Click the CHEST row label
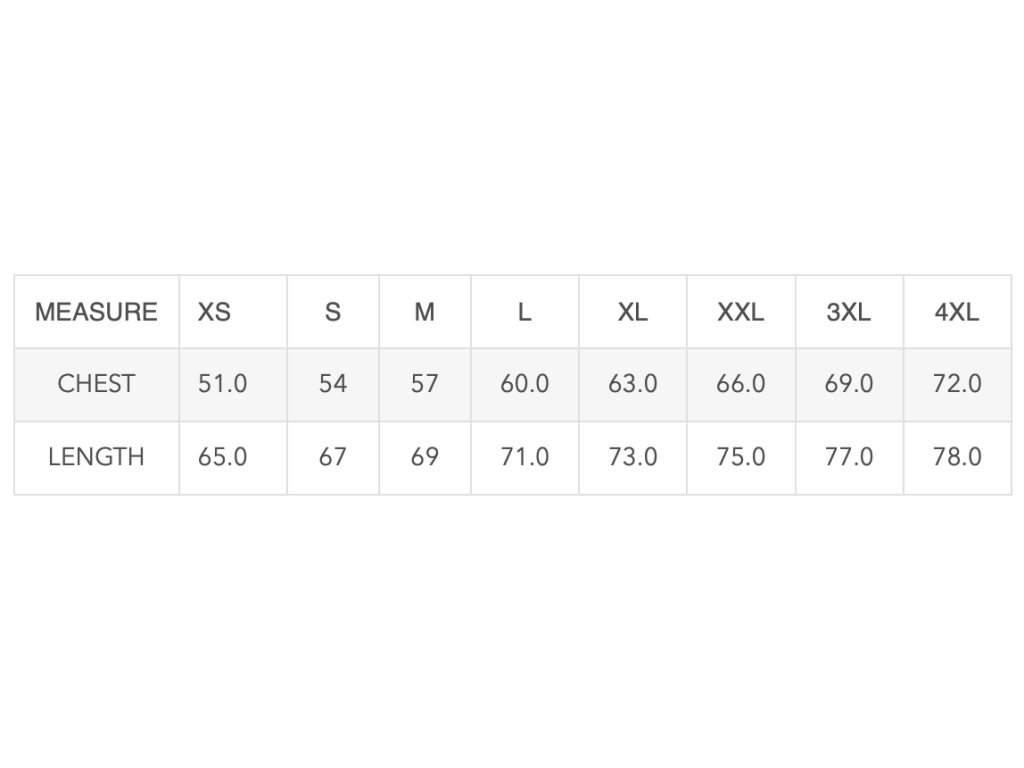This screenshot has width=1024, height=768. click(96, 384)
